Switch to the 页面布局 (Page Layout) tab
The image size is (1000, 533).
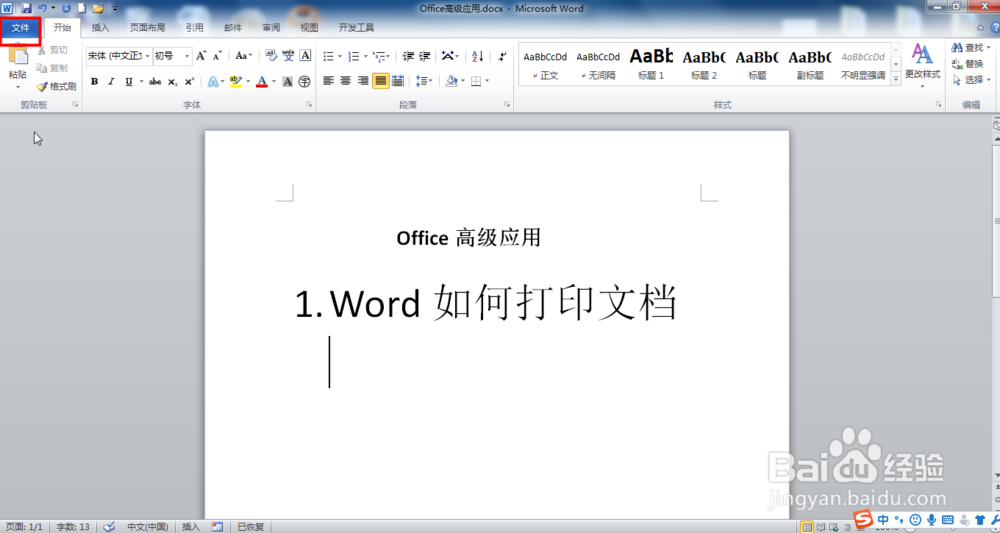click(147, 27)
